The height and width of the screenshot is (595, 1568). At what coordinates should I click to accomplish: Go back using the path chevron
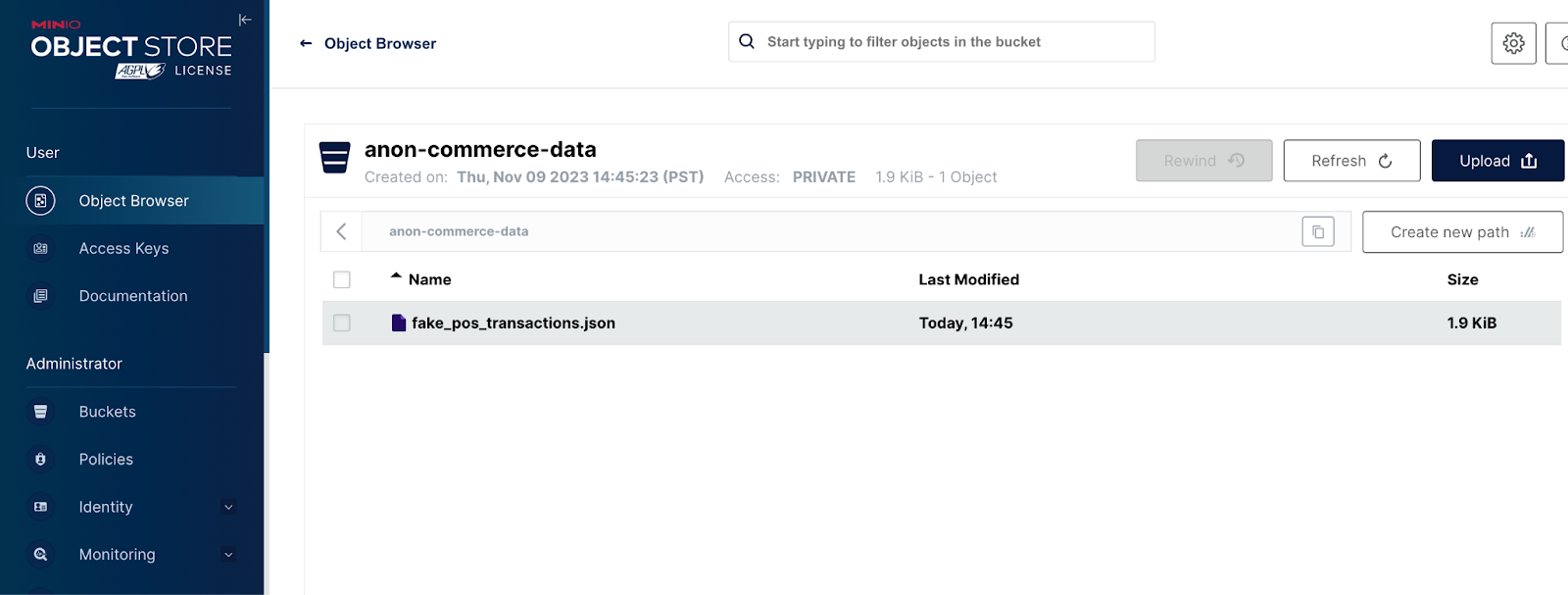pyautogui.click(x=341, y=231)
